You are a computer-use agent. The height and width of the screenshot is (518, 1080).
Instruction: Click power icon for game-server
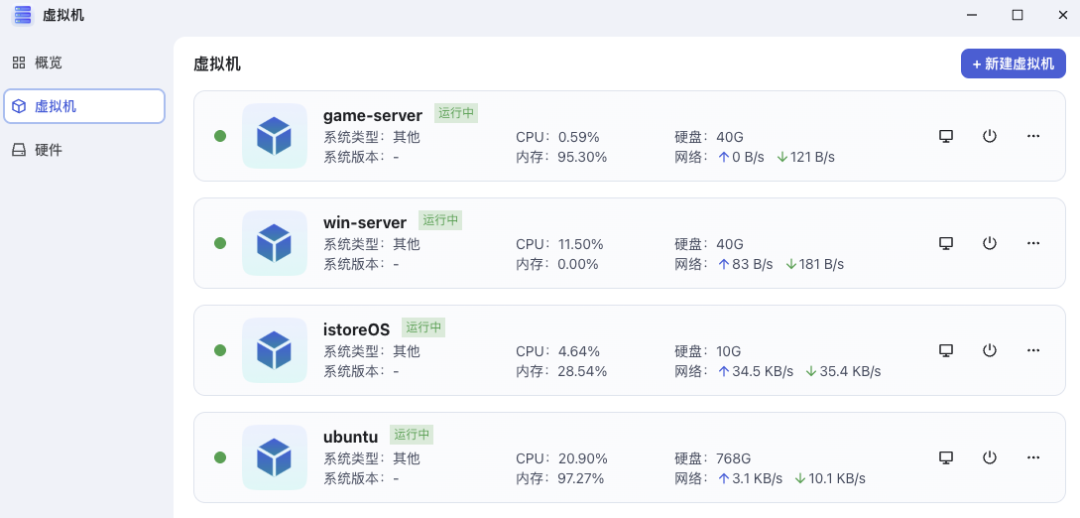click(x=989, y=136)
